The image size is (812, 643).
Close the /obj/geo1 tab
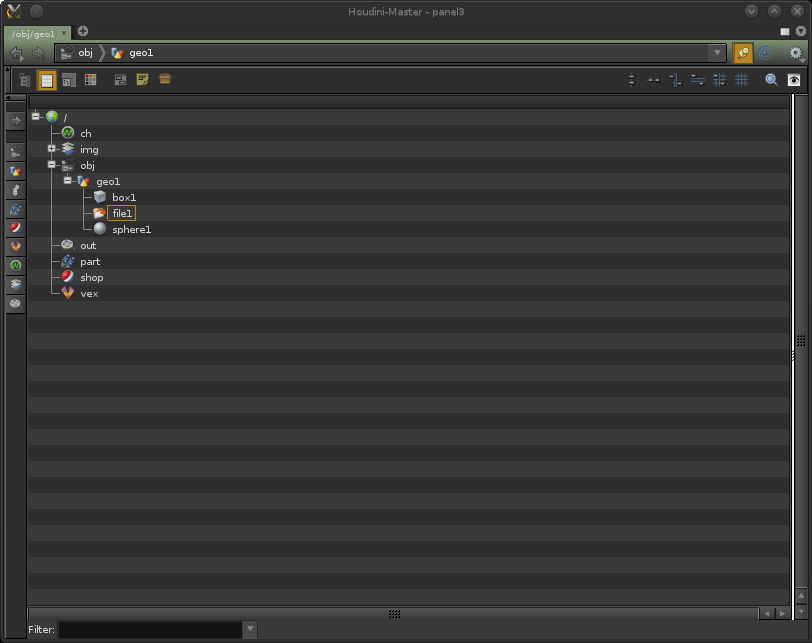(64, 33)
